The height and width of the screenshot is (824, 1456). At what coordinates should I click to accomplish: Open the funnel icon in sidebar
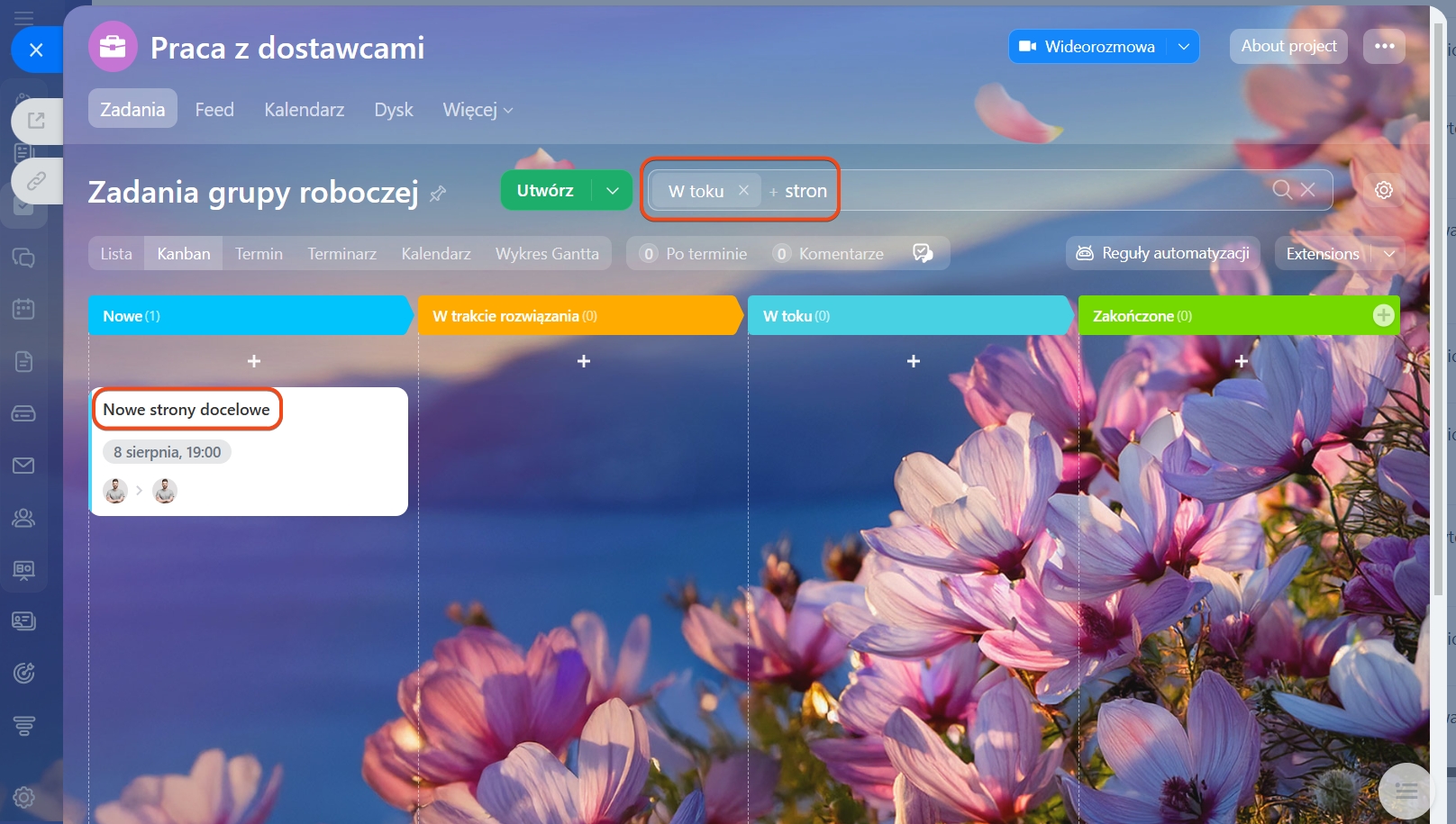23,725
